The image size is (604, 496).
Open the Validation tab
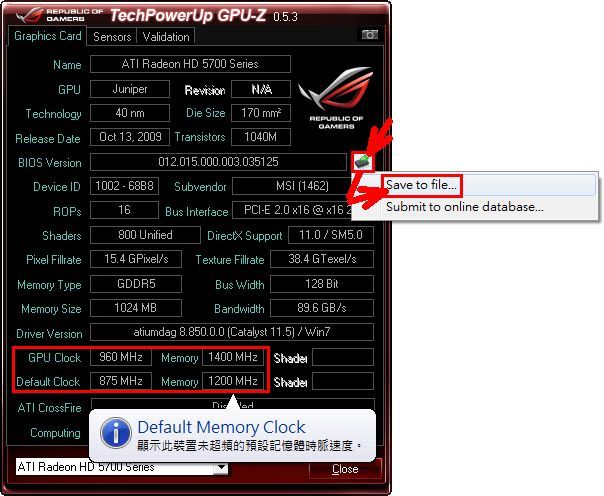tap(166, 37)
